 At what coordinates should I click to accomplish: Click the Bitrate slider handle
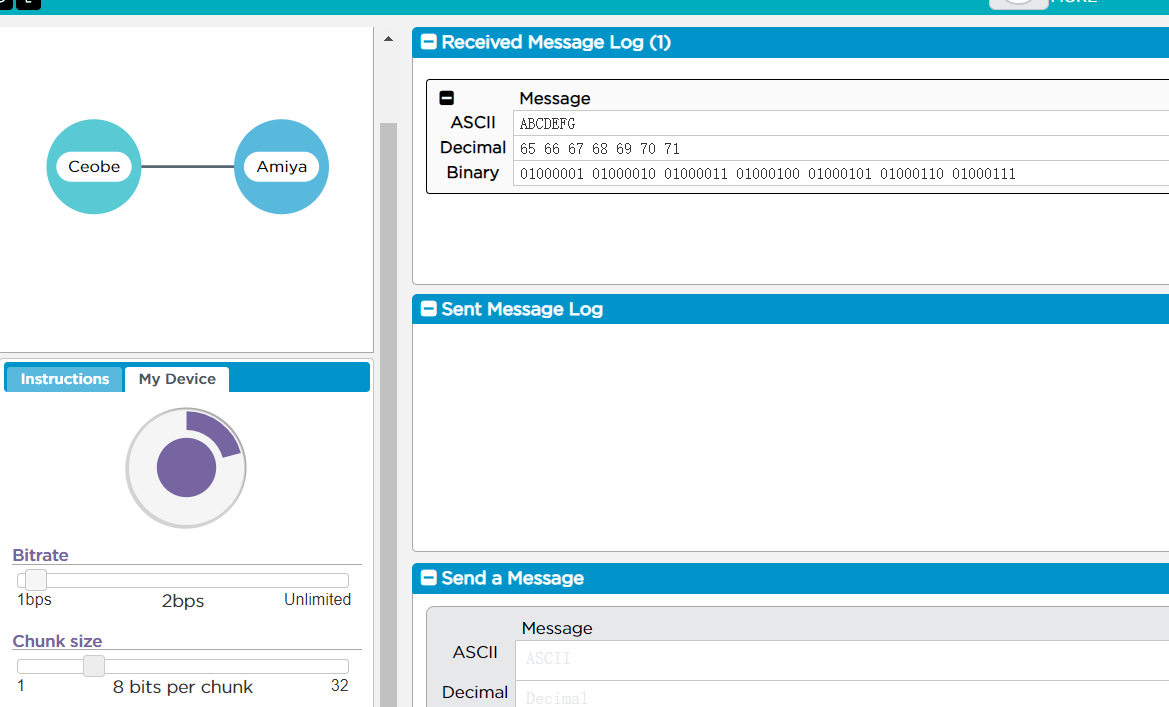click(36, 579)
